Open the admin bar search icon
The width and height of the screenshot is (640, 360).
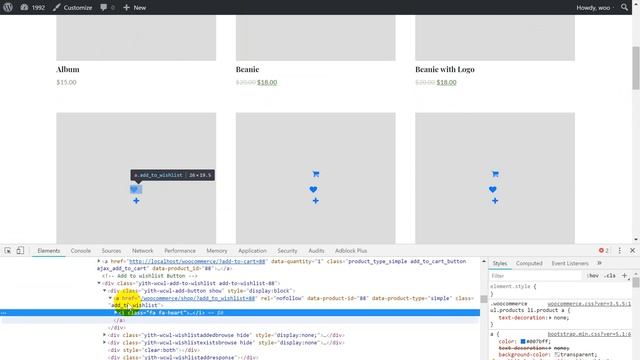click(x=624, y=7)
